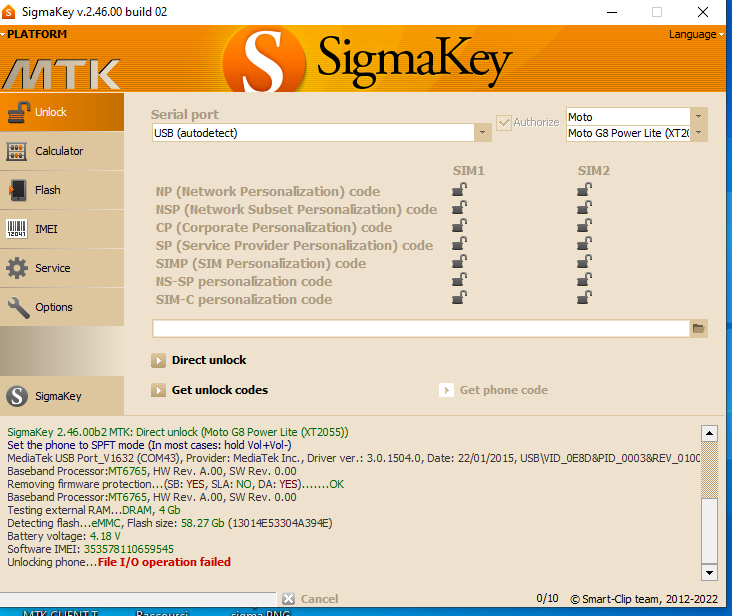Click SIM2 lock icon for SIMP code
This screenshot has height=616, width=732.
(x=584, y=261)
